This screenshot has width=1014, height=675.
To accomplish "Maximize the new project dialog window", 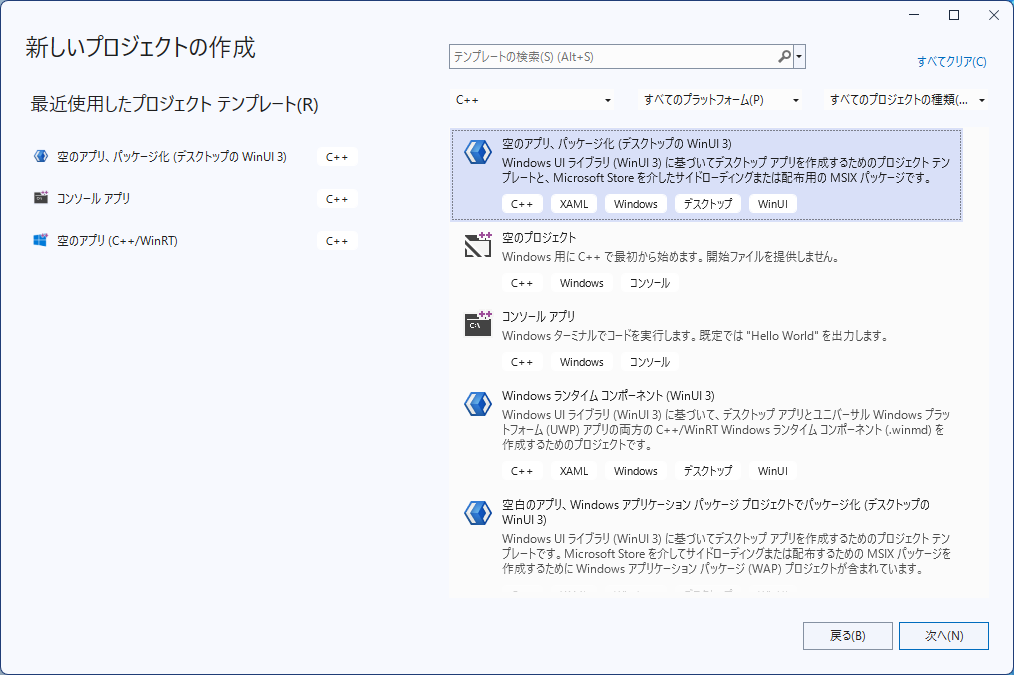I will click(954, 15).
